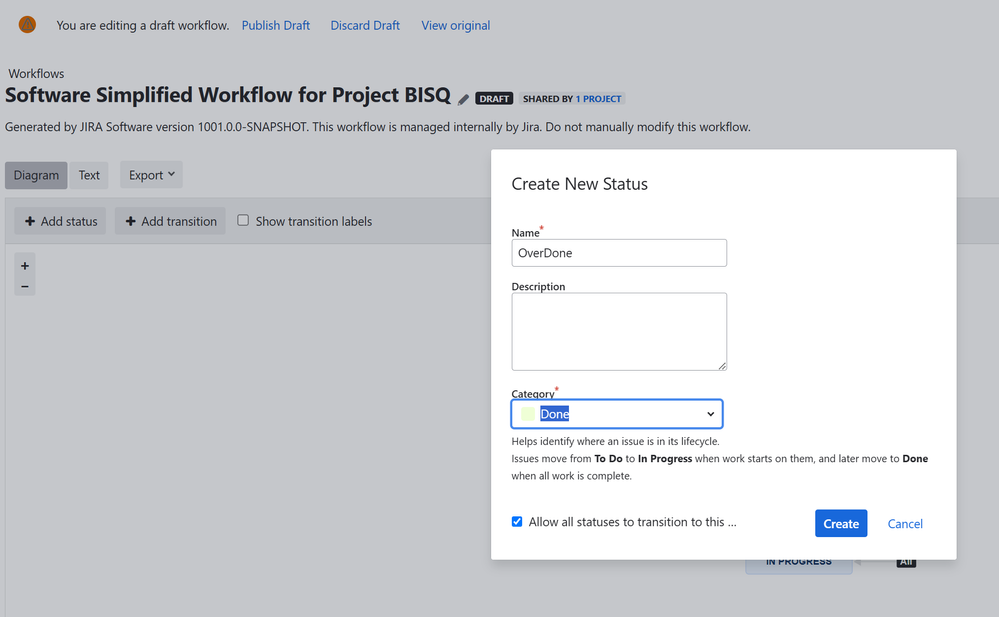Click the Description resize handle
The image size is (999, 617).
pos(722,366)
